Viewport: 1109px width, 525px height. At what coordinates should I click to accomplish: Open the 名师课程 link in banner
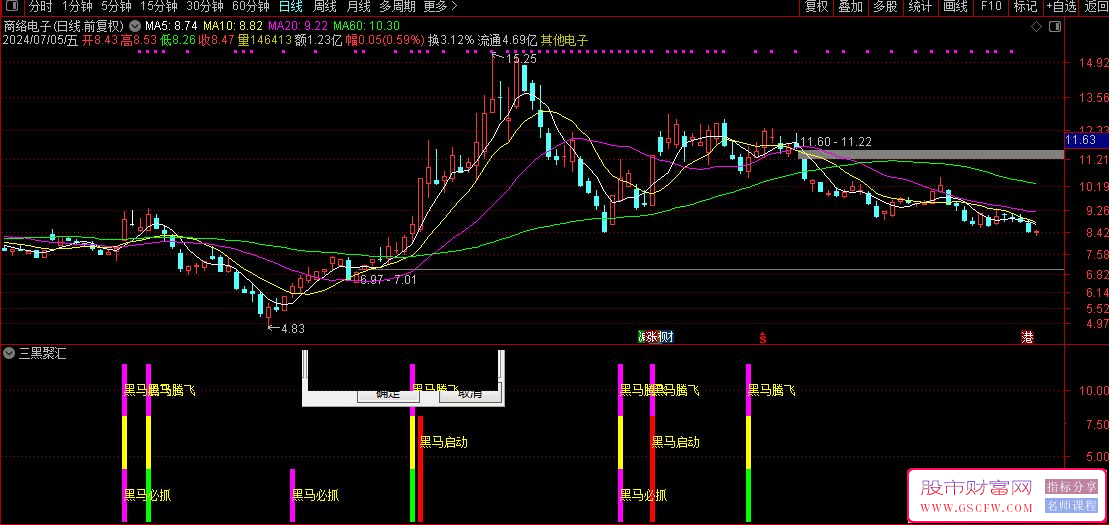pos(1071,505)
